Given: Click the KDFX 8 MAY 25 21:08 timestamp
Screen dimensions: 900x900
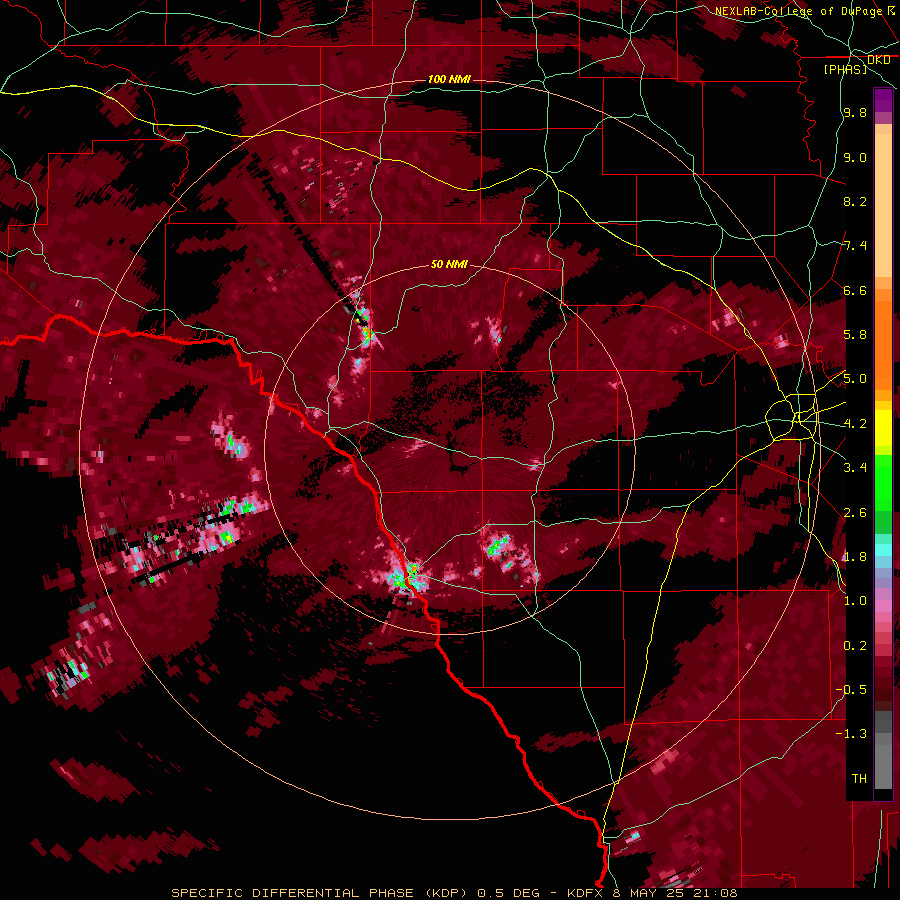Looking at the screenshot, I should [x=652, y=893].
